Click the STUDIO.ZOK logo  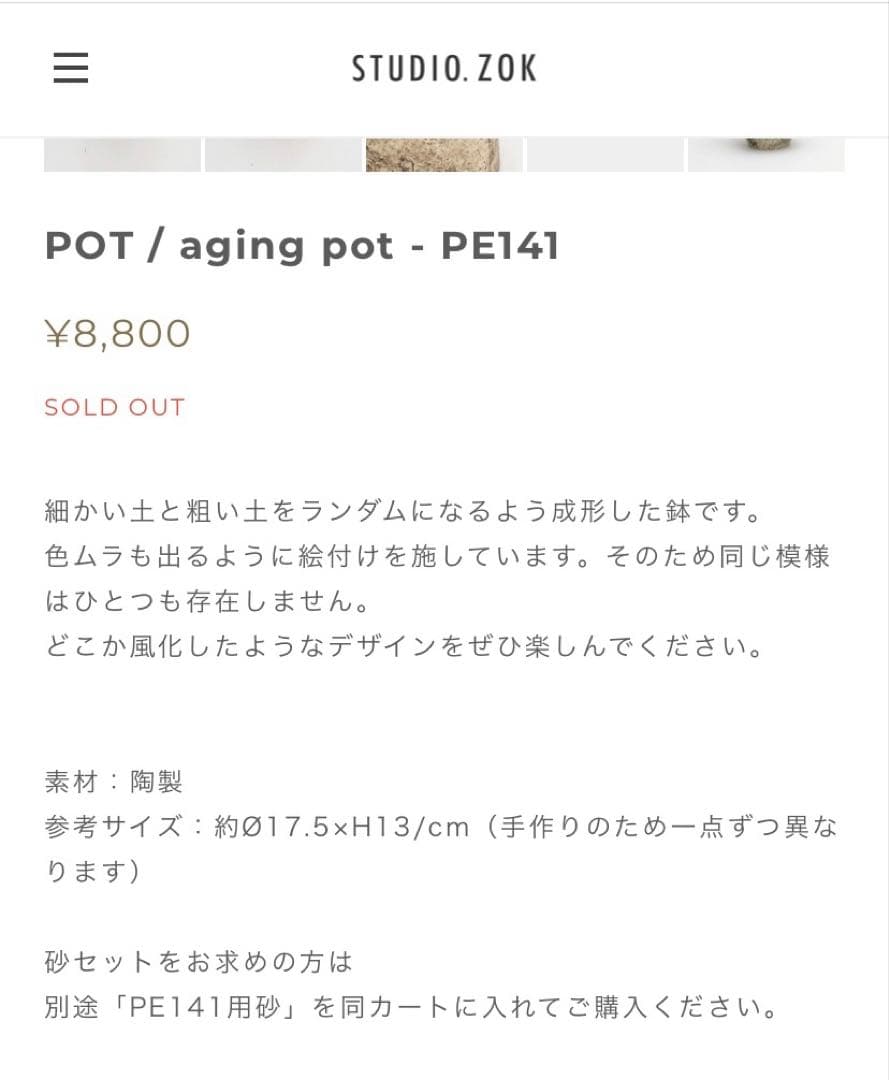[444, 68]
